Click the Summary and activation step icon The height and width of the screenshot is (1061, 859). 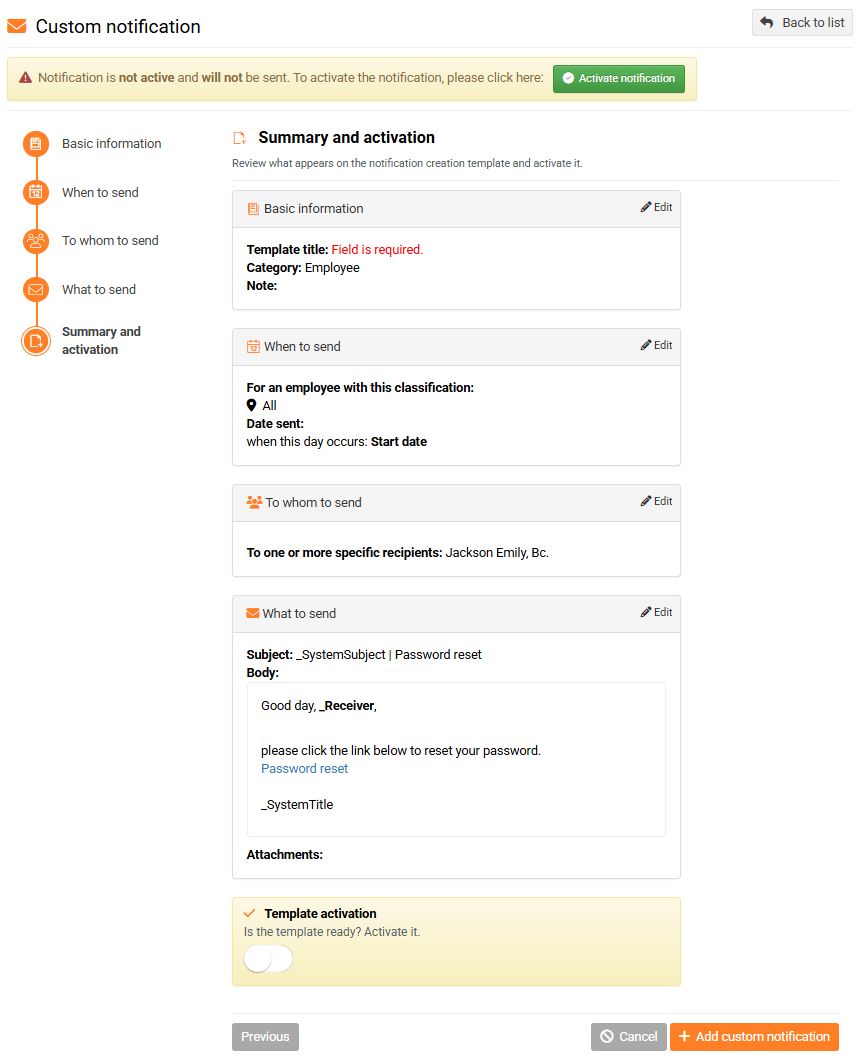click(36, 341)
